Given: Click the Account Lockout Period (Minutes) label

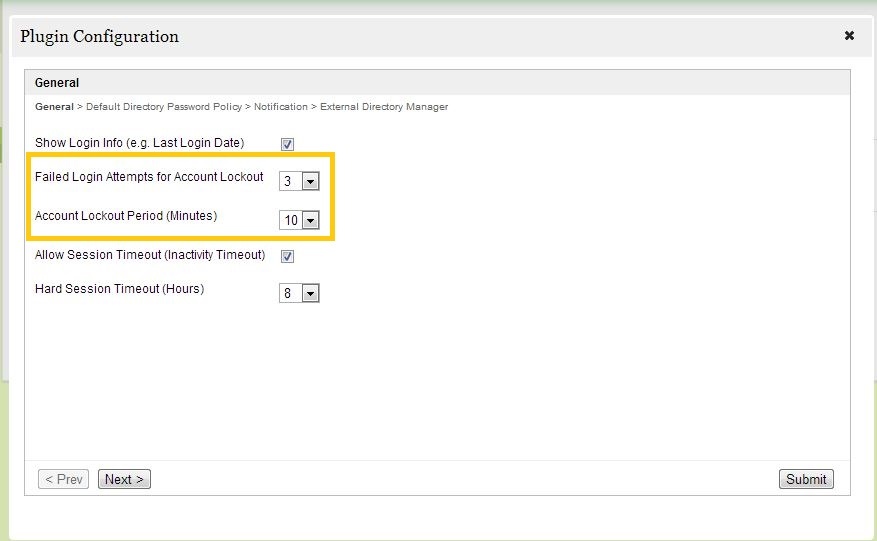Looking at the screenshot, I should coord(126,216).
